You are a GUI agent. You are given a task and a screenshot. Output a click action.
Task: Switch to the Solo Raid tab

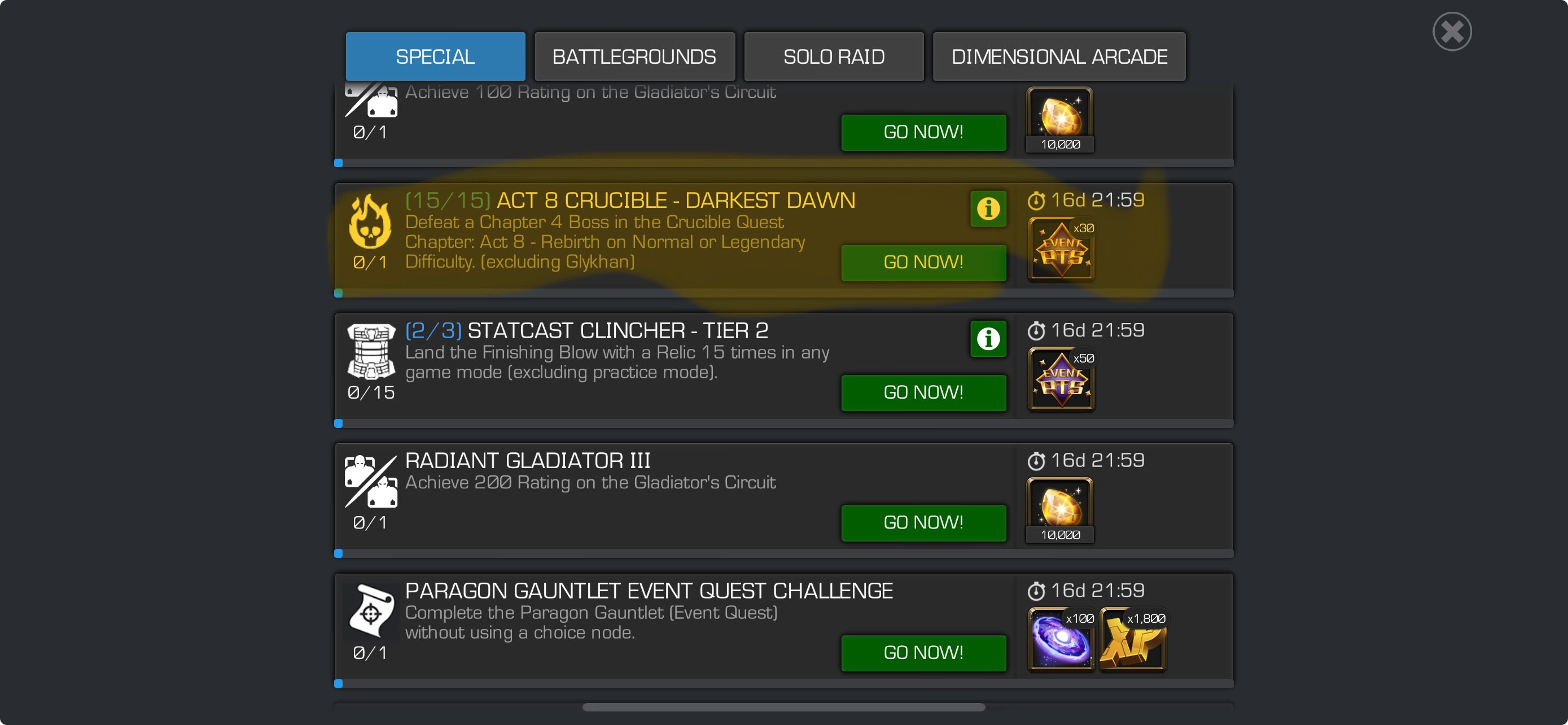click(x=833, y=56)
